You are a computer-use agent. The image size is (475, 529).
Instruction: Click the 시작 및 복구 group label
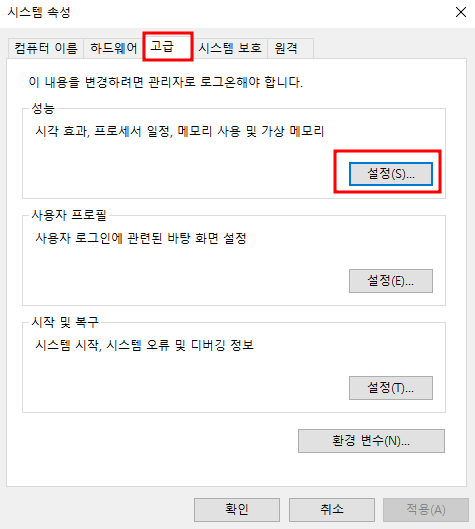pyautogui.click(x=65, y=322)
